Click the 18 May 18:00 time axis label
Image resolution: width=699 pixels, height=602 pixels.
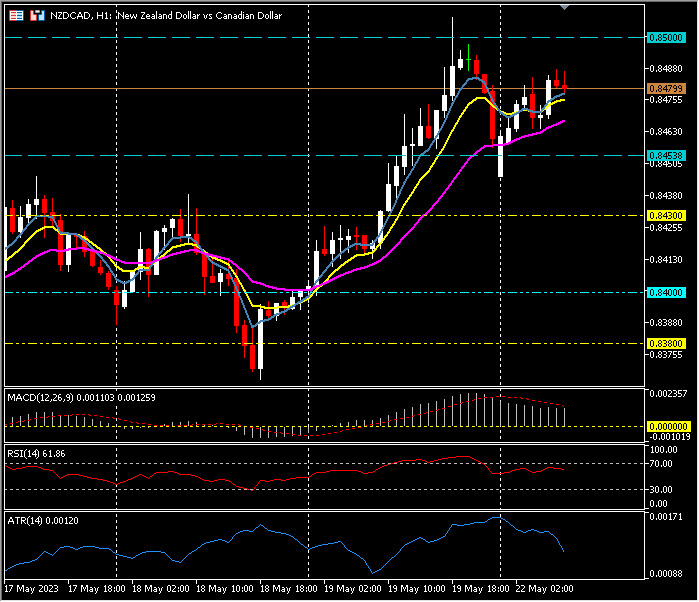pyautogui.click(x=290, y=590)
